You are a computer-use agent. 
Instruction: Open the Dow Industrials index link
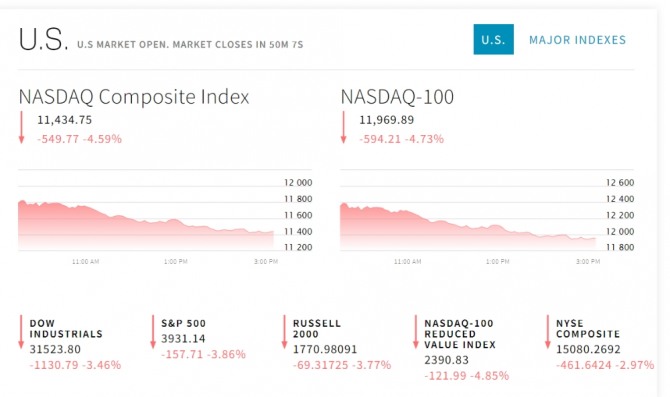pos(66,329)
